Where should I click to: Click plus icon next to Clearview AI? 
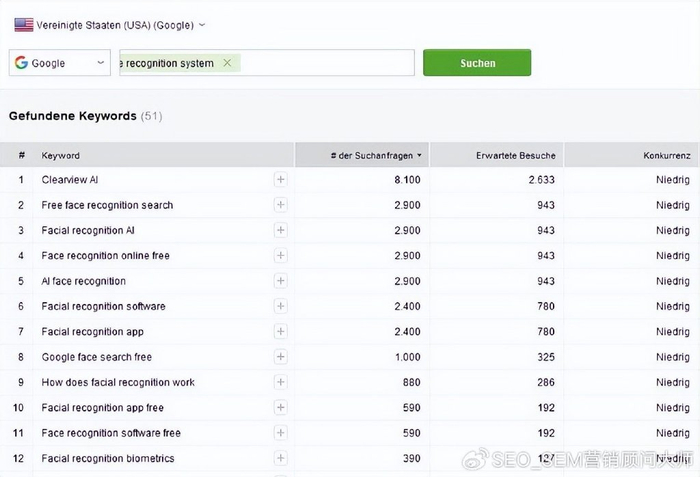(280, 180)
